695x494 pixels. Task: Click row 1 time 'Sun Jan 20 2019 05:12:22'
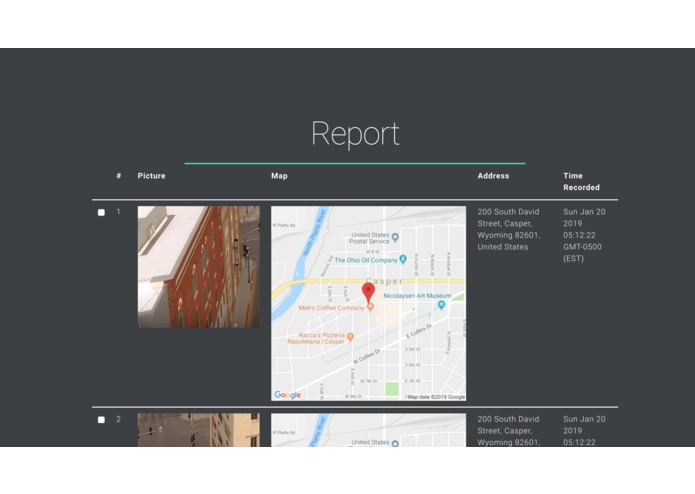coord(584,224)
